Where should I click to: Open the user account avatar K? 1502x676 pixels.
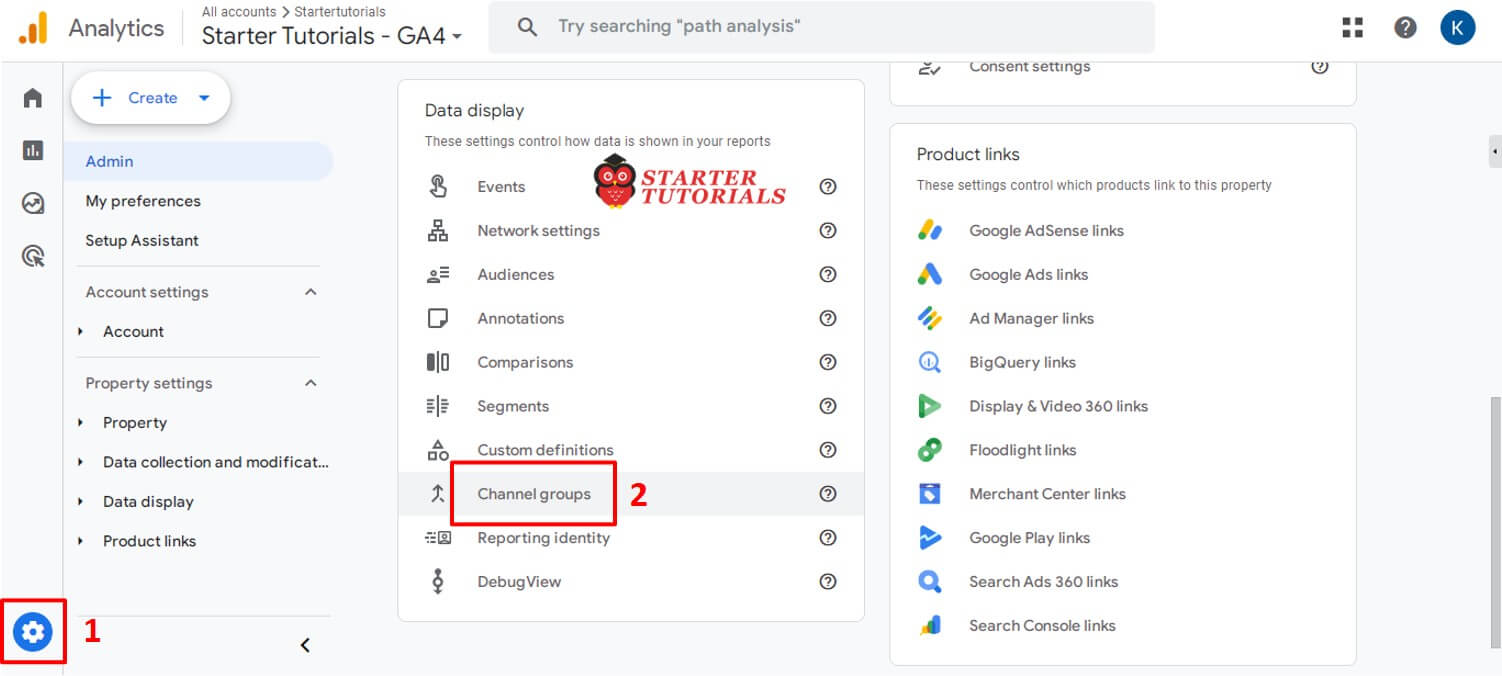[1457, 28]
